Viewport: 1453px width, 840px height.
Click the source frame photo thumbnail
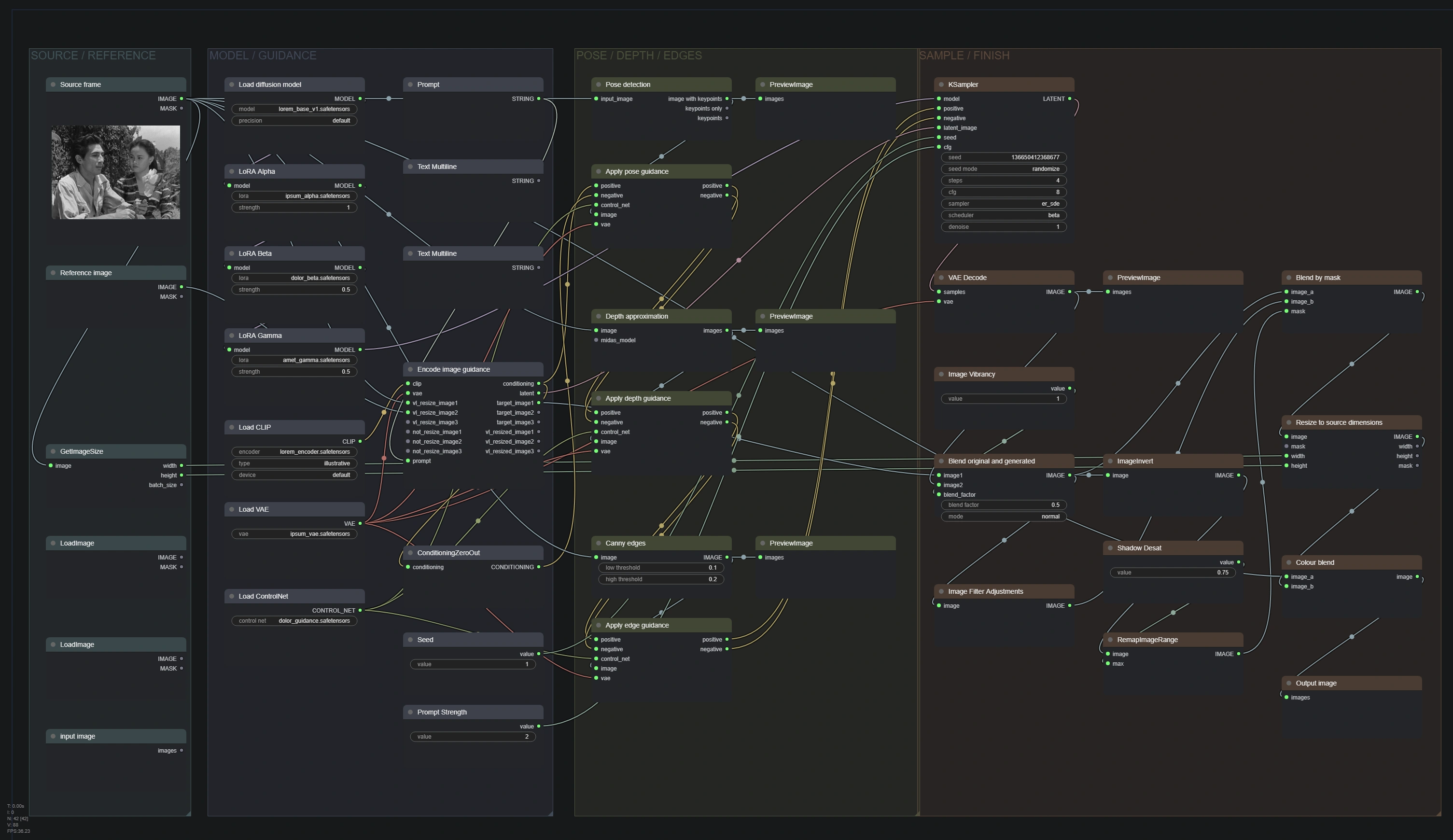116,172
